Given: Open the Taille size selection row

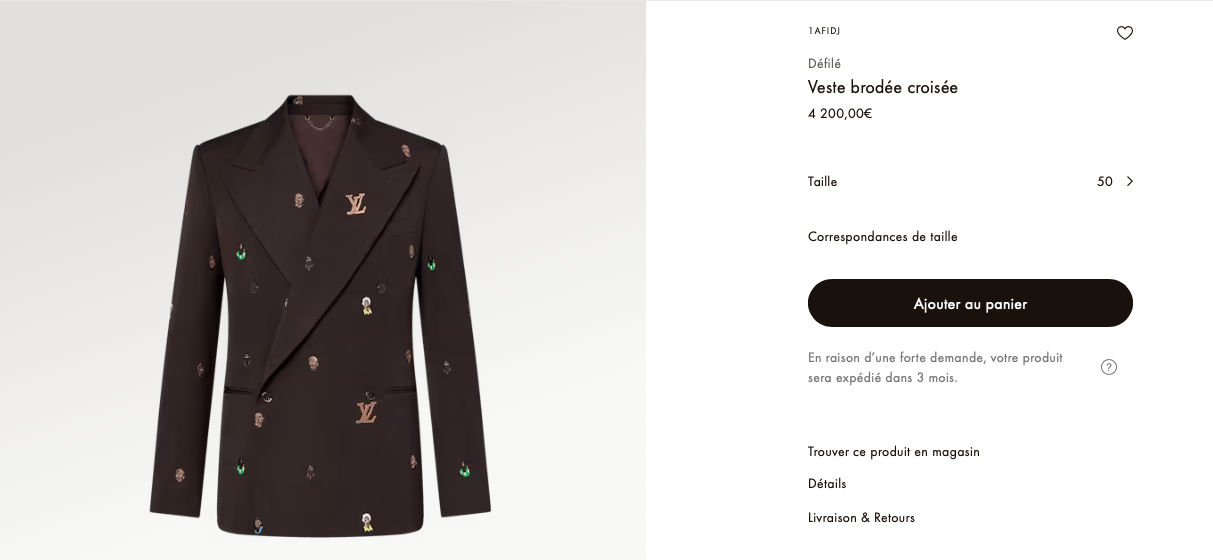Looking at the screenshot, I should coord(822,182).
